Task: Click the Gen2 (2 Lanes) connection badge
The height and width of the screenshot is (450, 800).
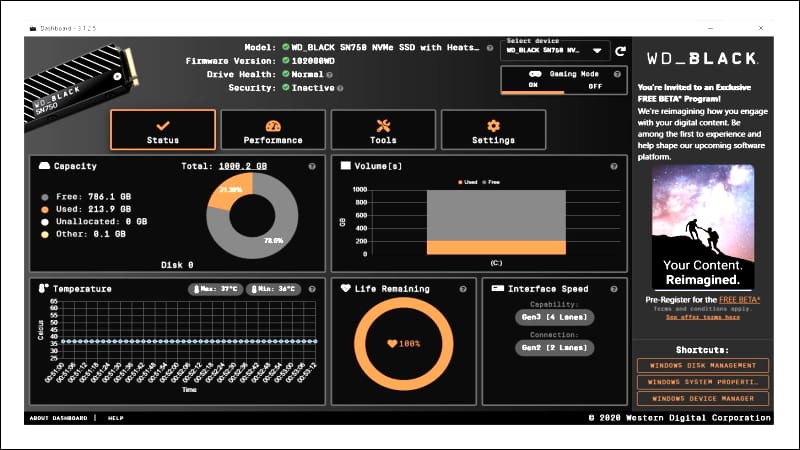Action: (555, 348)
